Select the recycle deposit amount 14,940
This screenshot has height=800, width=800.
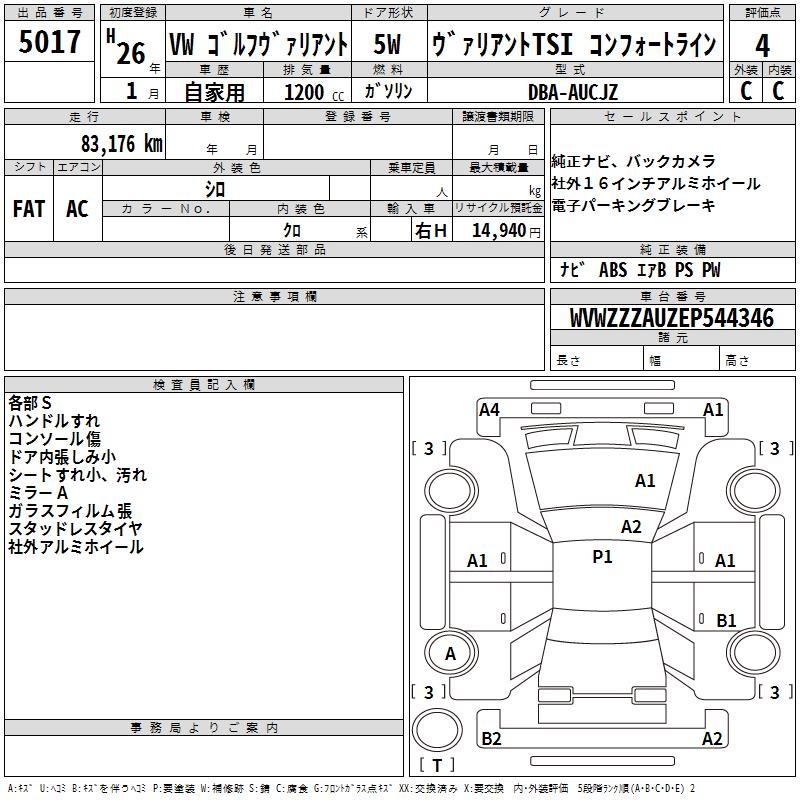[x=498, y=231]
